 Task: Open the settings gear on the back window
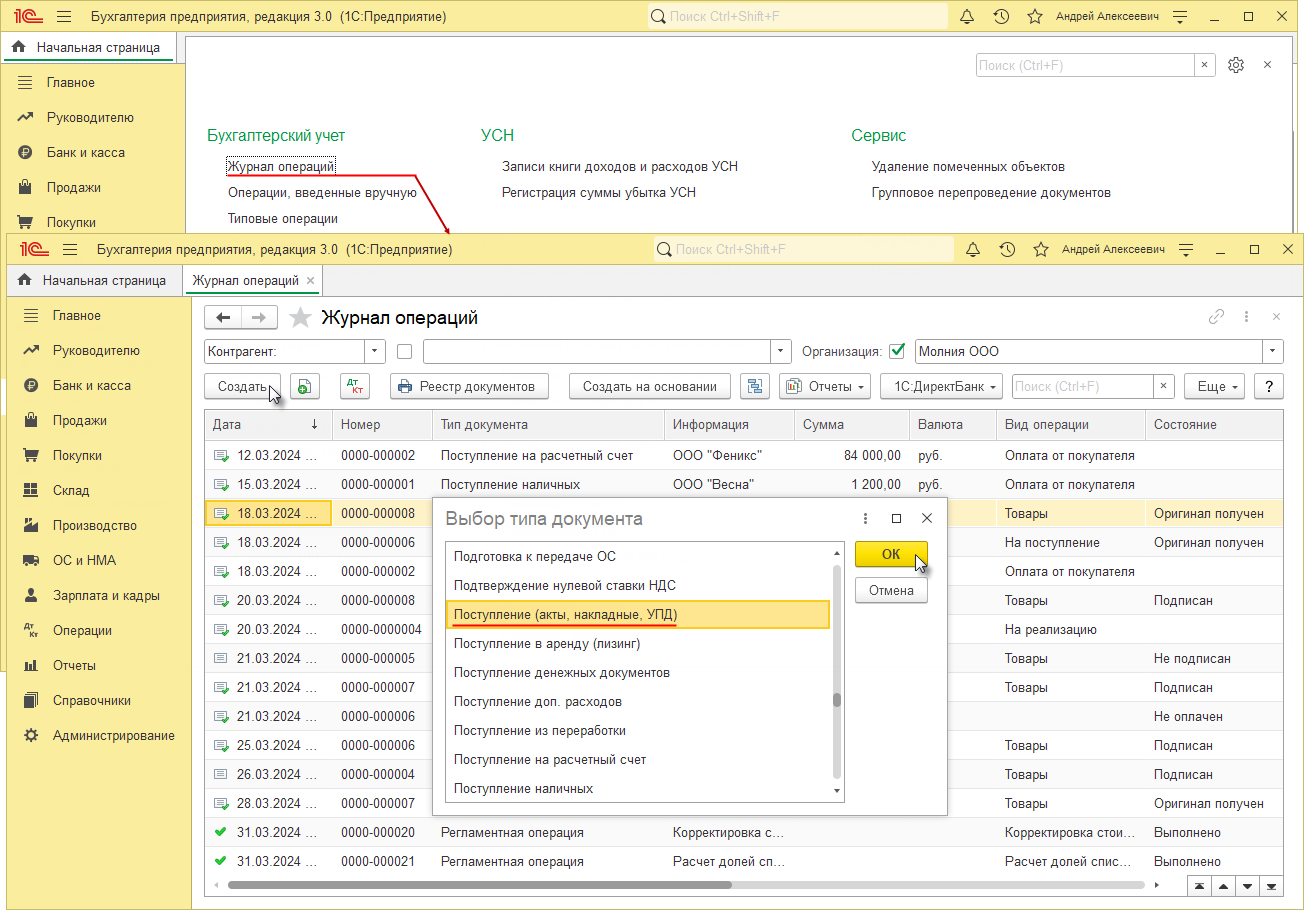1236,65
